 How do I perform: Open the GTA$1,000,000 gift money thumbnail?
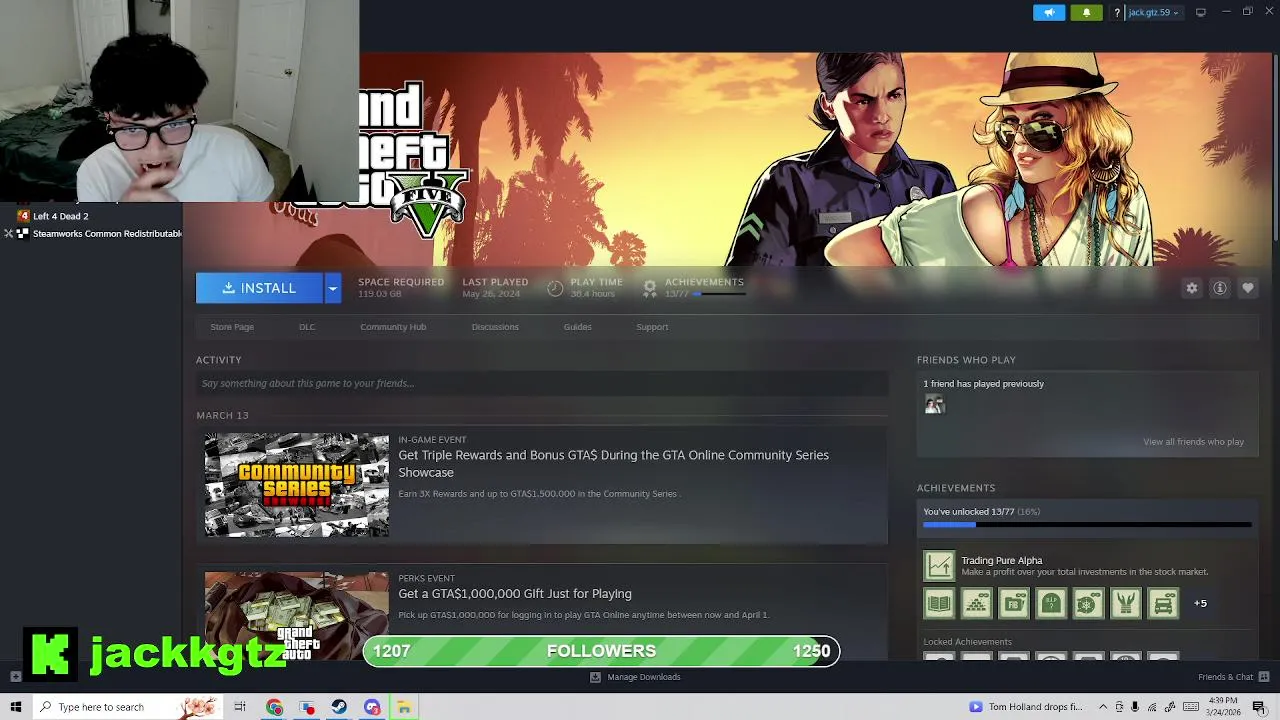pyautogui.click(x=297, y=615)
